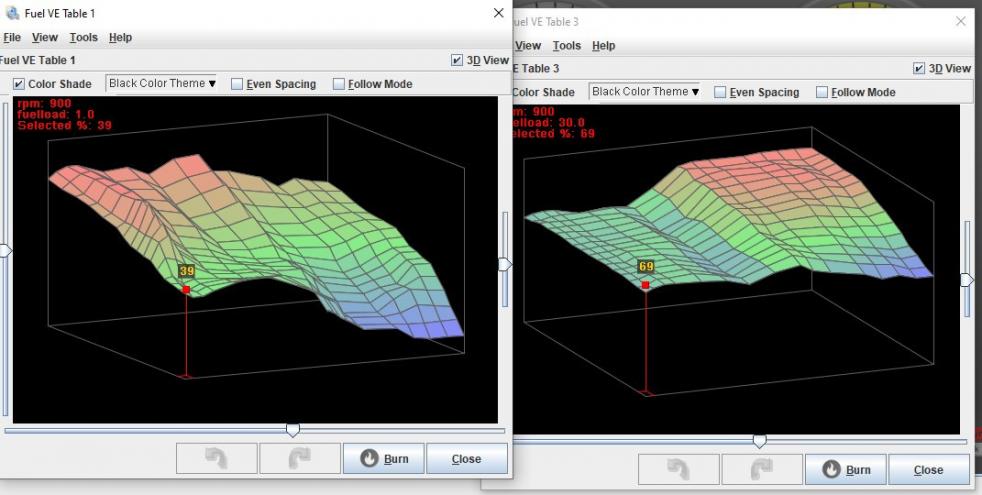Image resolution: width=982 pixels, height=495 pixels.
Task: Enable Even Spacing in Fuel VE Table 1
Action: (x=238, y=84)
